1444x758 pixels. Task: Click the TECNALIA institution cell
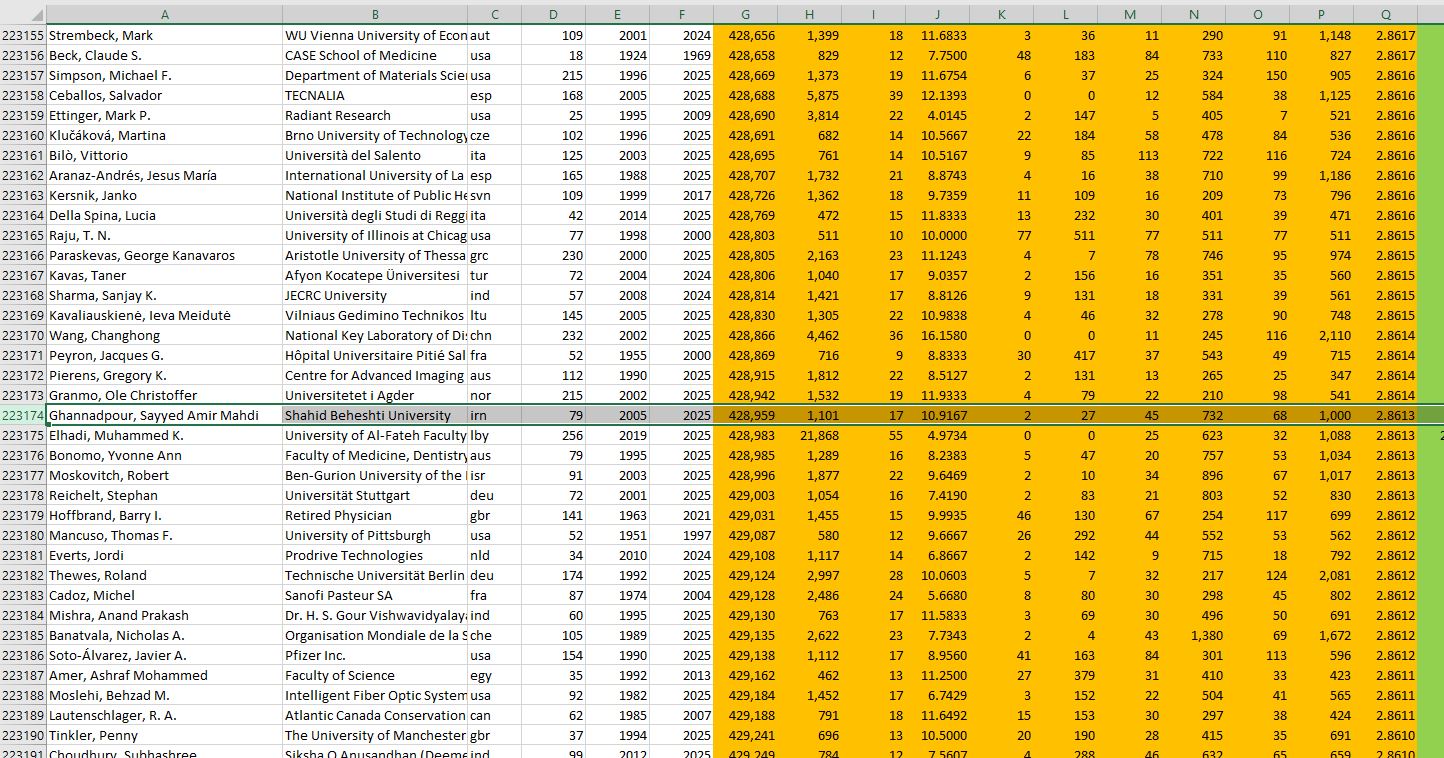pyautogui.click(x=375, y=95)
